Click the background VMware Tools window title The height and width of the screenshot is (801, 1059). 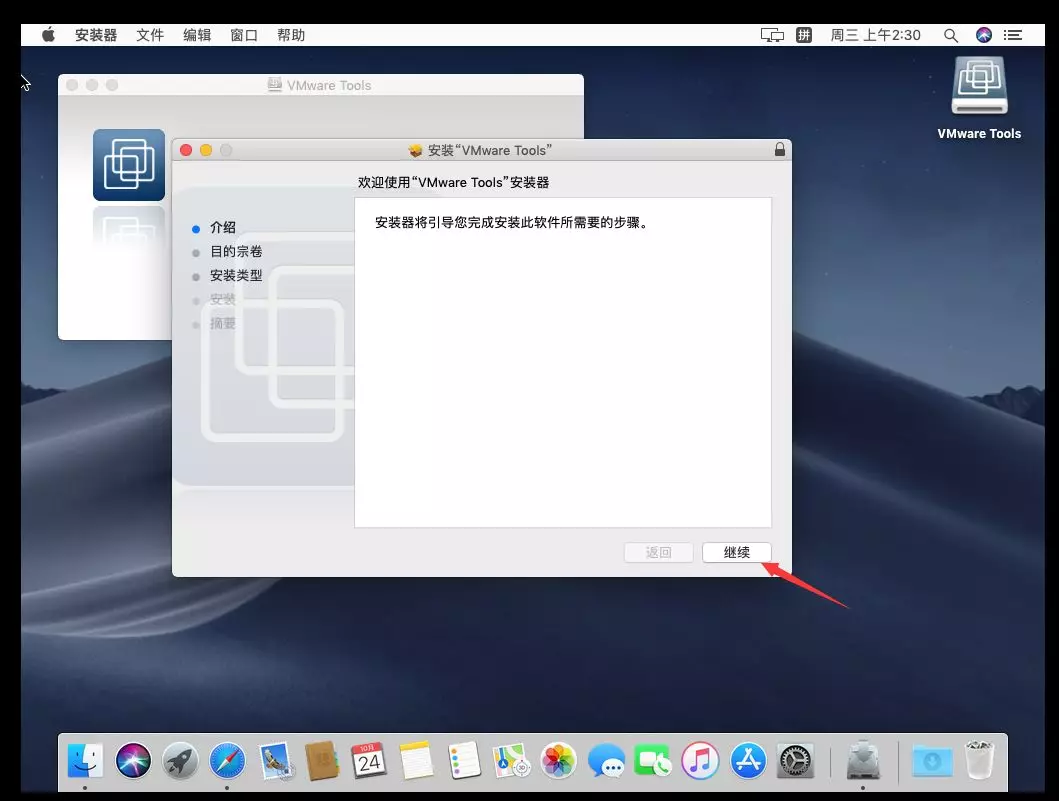[x=329, y=85]
